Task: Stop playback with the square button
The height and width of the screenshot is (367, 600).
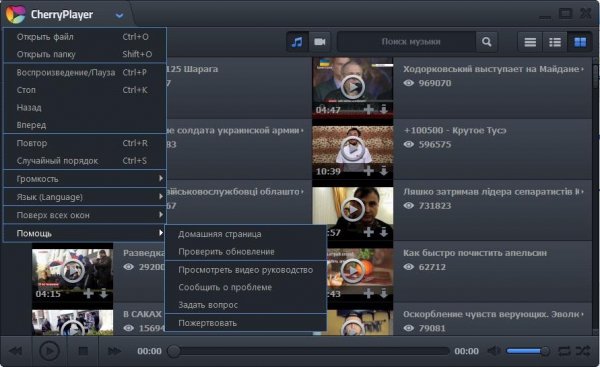Action: point(83,351)
